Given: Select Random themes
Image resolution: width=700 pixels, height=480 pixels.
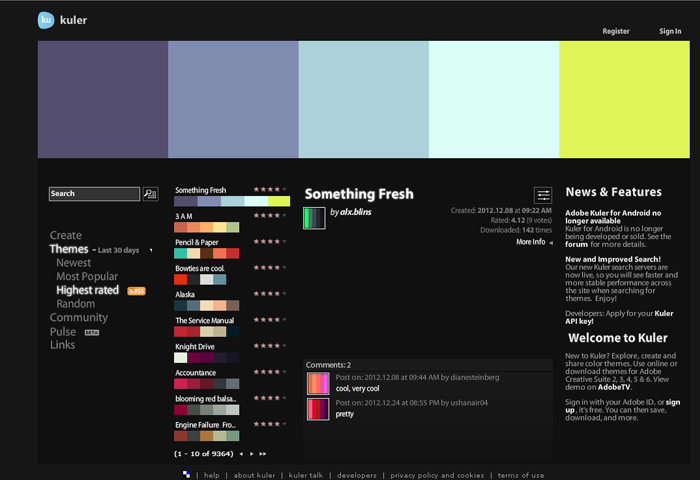Looking at the screenshot, I should 75,304.
